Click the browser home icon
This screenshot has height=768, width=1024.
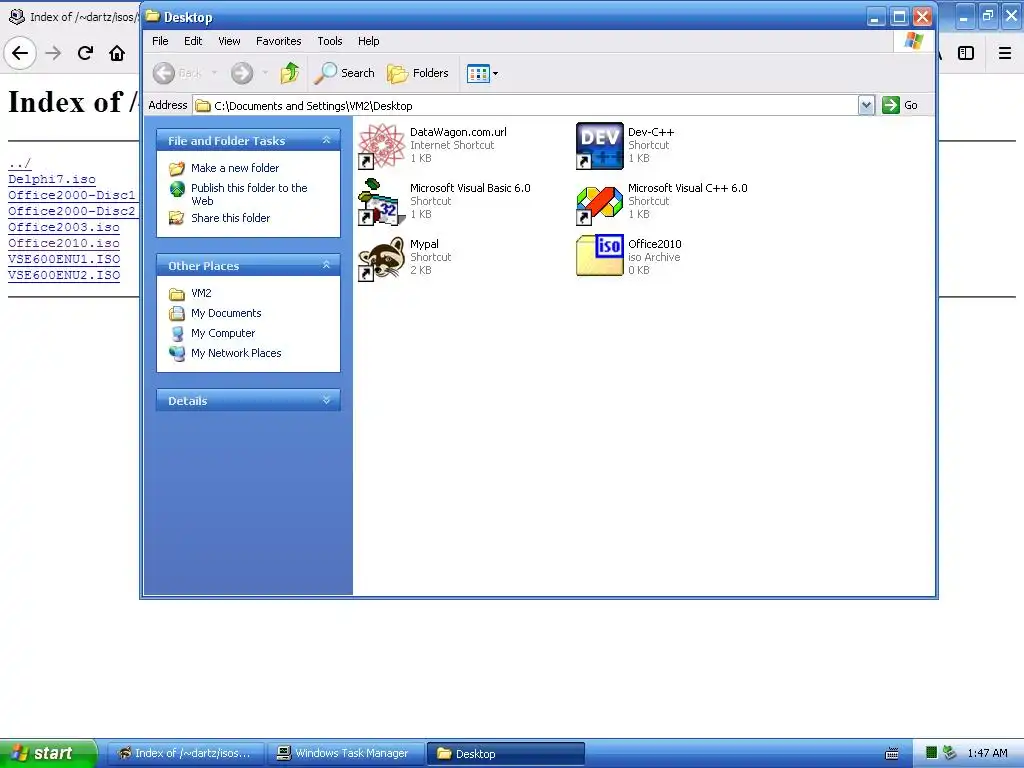117,53
